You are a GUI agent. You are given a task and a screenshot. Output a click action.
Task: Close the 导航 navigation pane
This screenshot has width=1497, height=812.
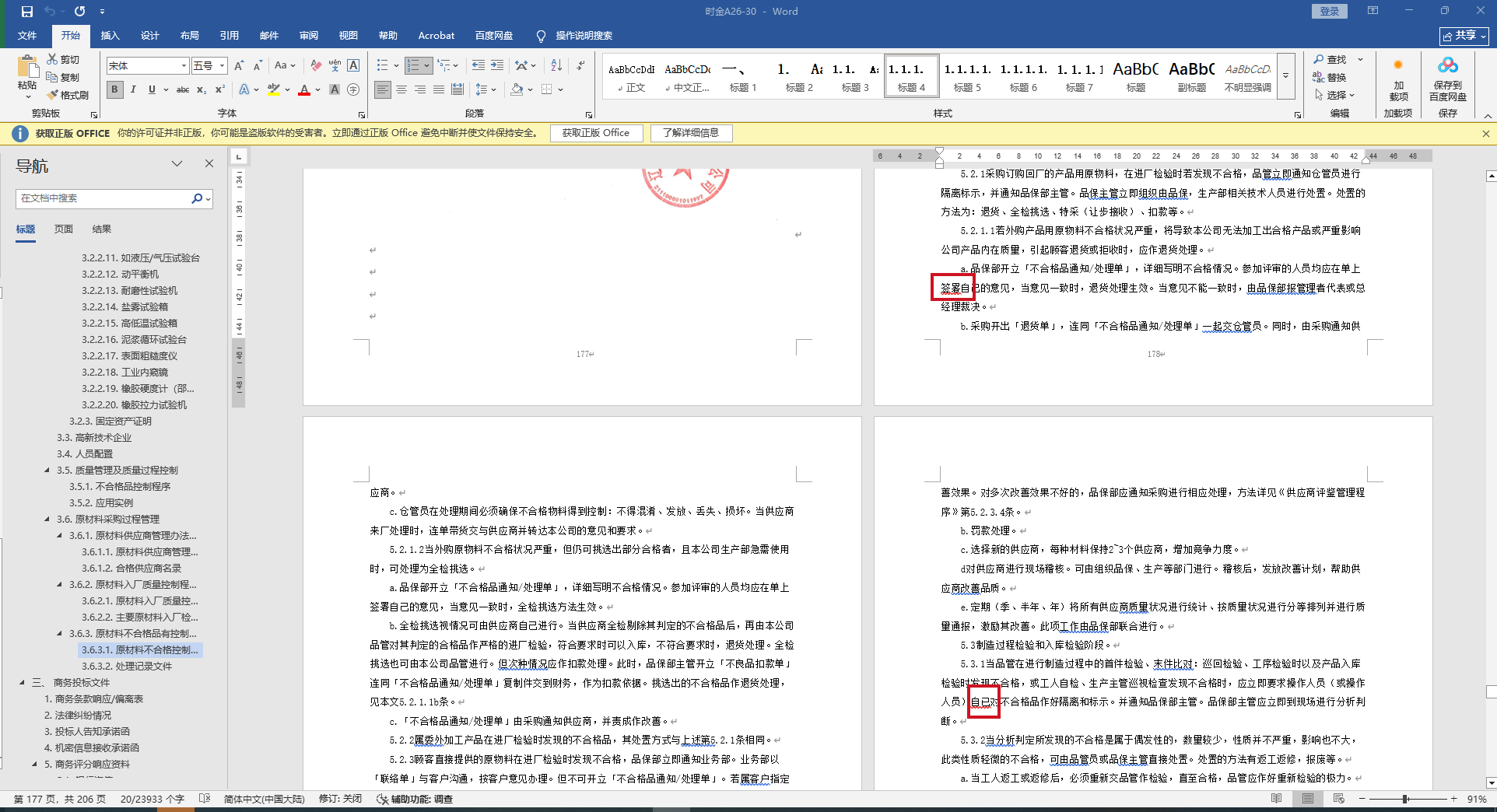[209, 164]
